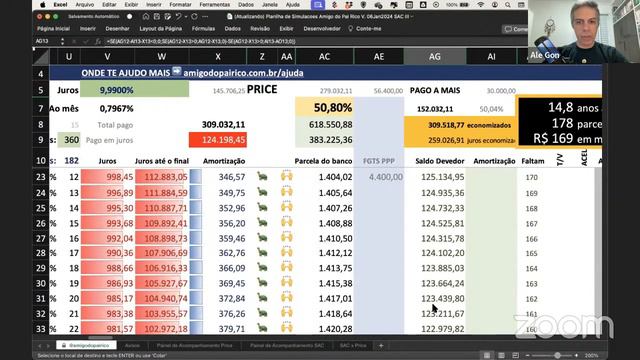This screenshot has height=360, width=640.
Task: Click the fx insert function icon
Action: coord(98,41)
